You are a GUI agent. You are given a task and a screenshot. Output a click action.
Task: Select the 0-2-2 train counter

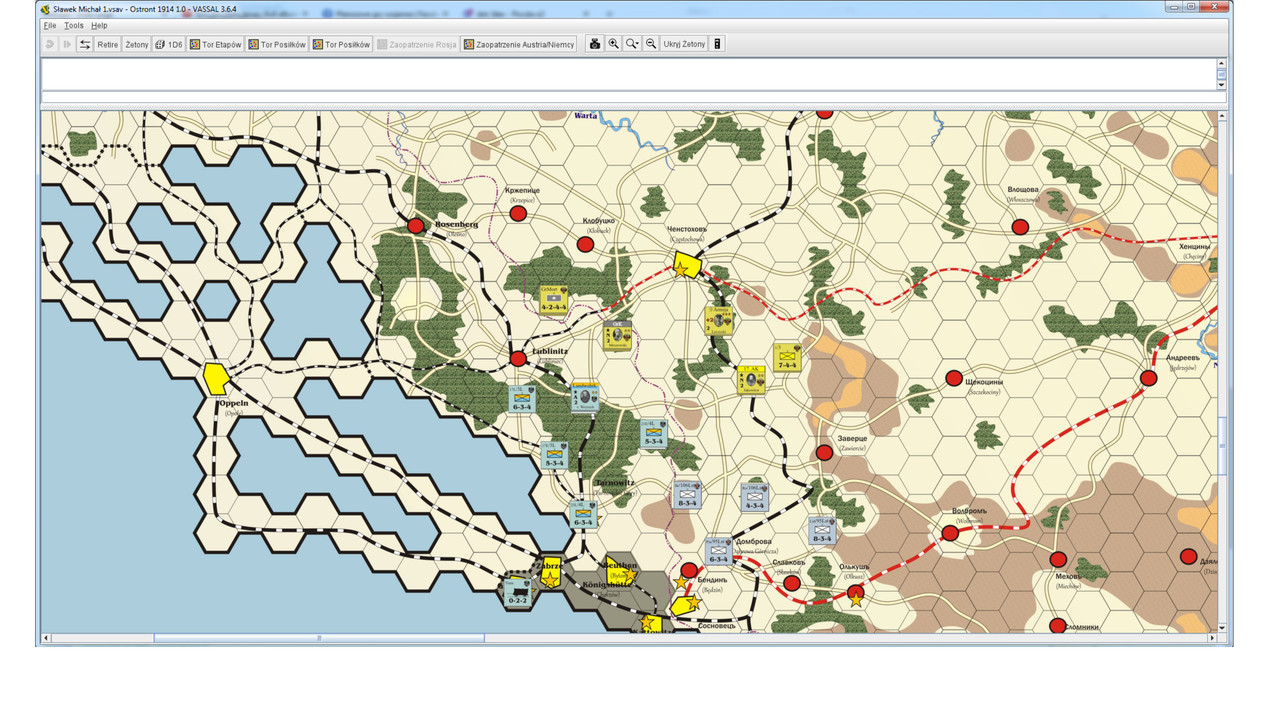(517, 592)
